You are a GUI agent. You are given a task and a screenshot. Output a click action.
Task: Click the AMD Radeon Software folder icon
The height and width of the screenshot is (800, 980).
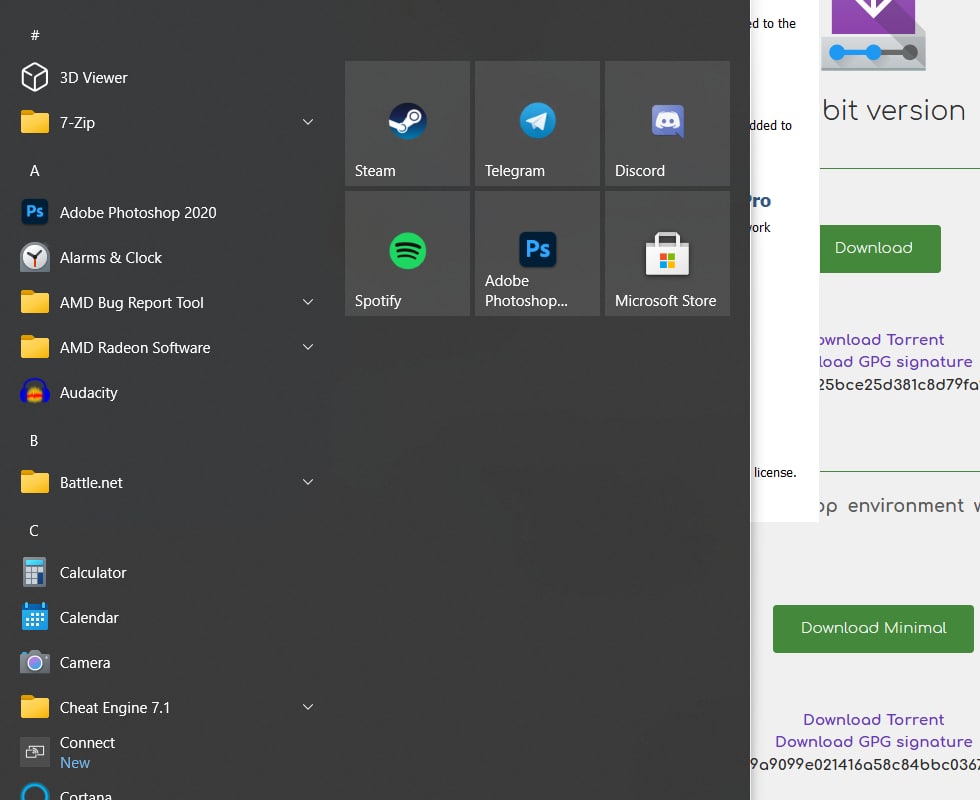pyautogui.click(x=34, y=347)
